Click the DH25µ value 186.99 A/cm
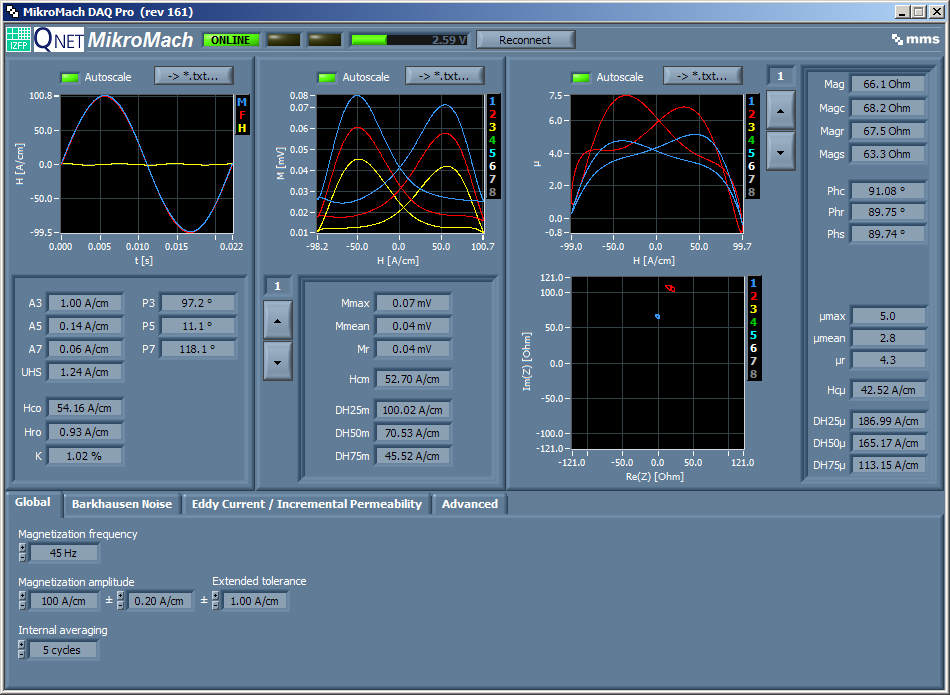Viewport: 950px width, 695px height. click(x=888, y=421)
